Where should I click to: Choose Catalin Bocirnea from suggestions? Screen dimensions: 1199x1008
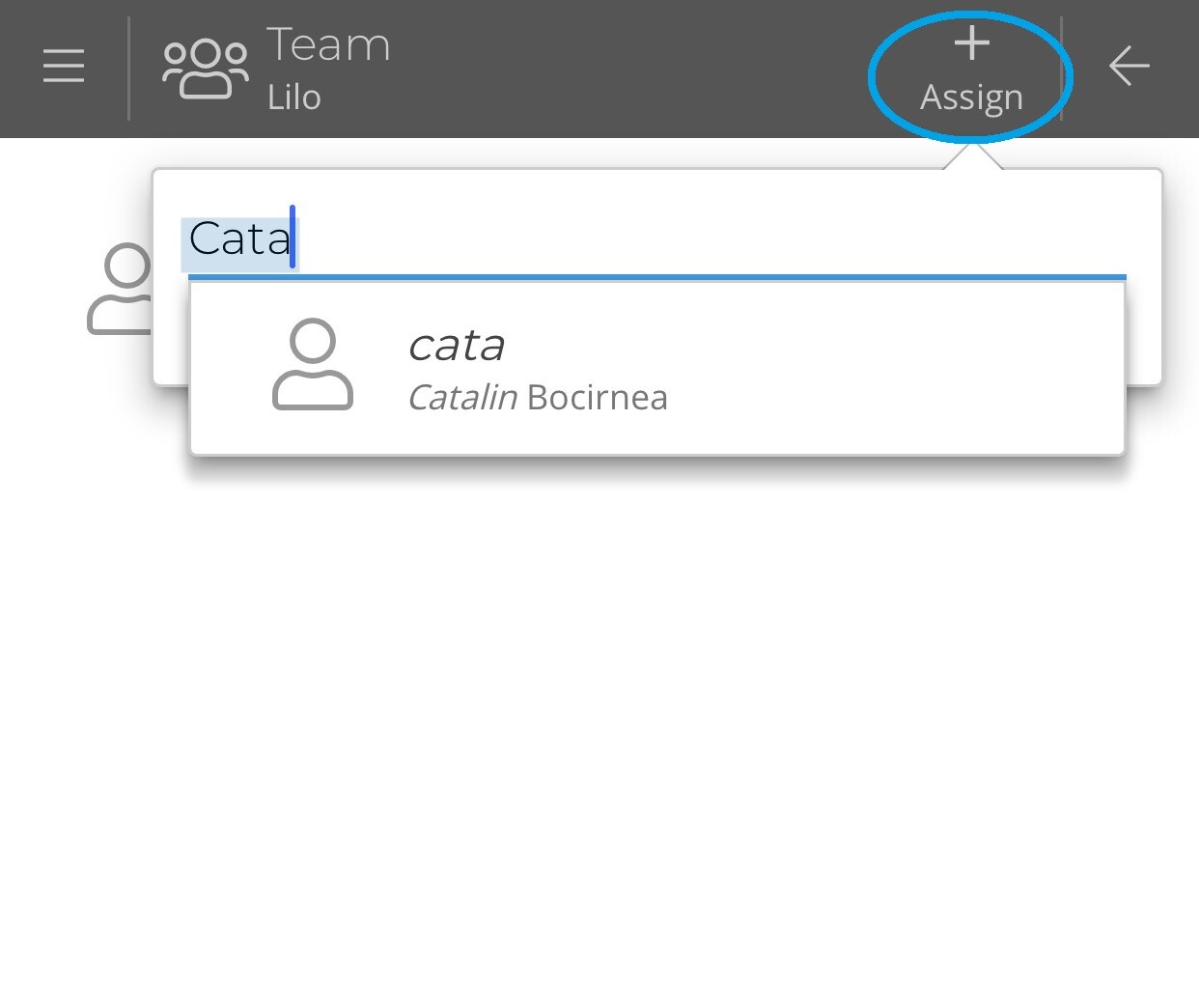tap(538, 397)
